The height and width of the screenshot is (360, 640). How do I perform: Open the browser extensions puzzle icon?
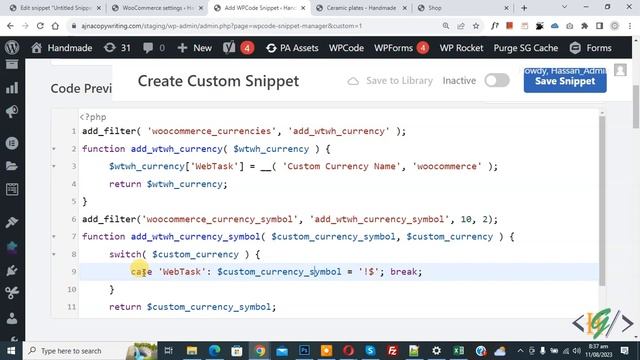(x=584, y=26)
